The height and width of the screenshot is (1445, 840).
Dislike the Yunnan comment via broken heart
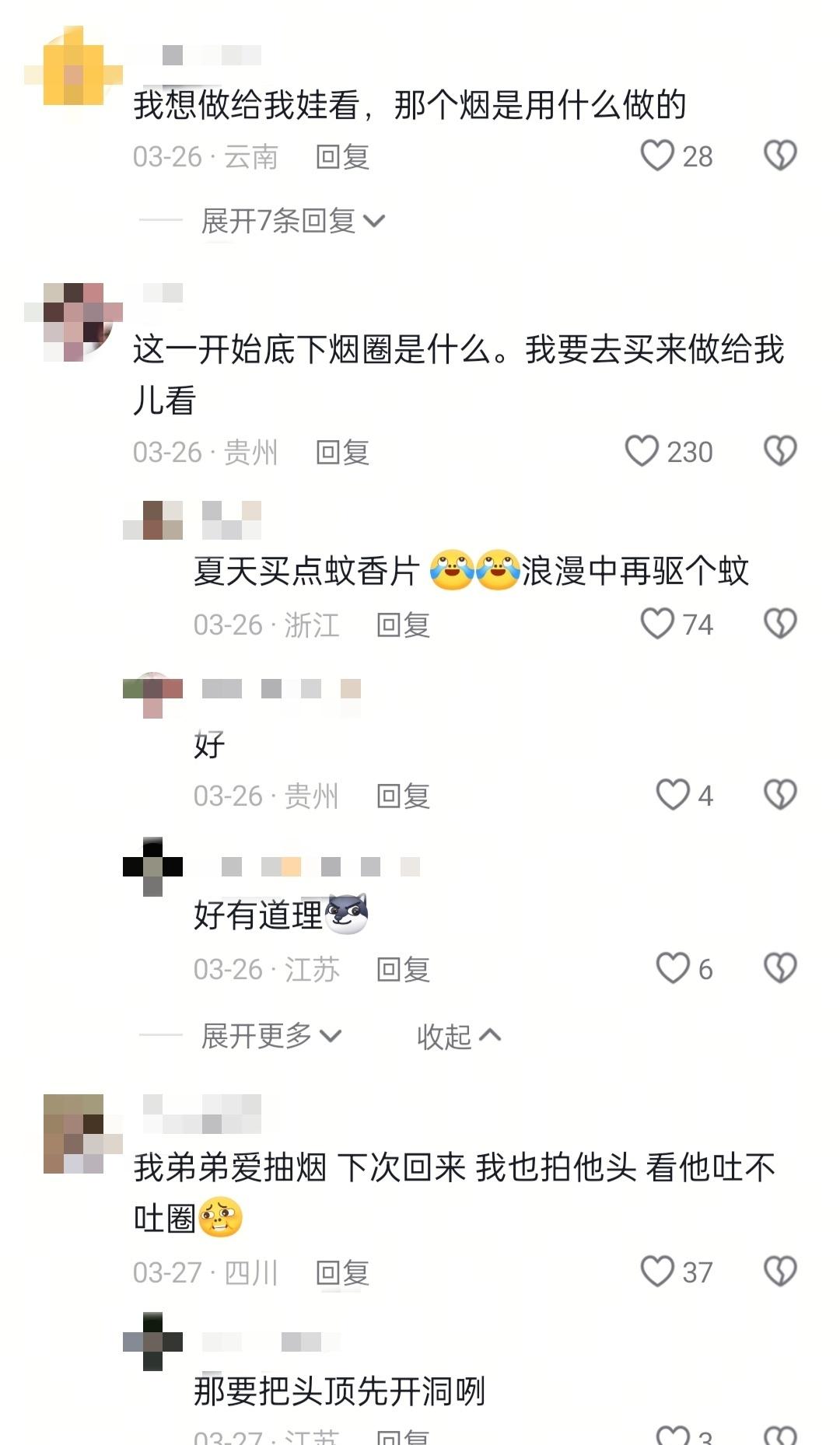tap(780, 156)
